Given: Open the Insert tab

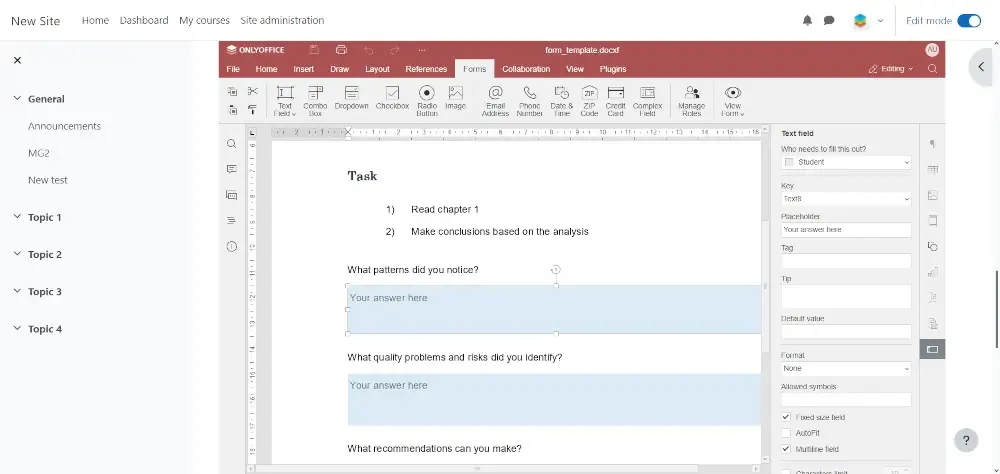Looking at the screenshot, I should (303, 69).
